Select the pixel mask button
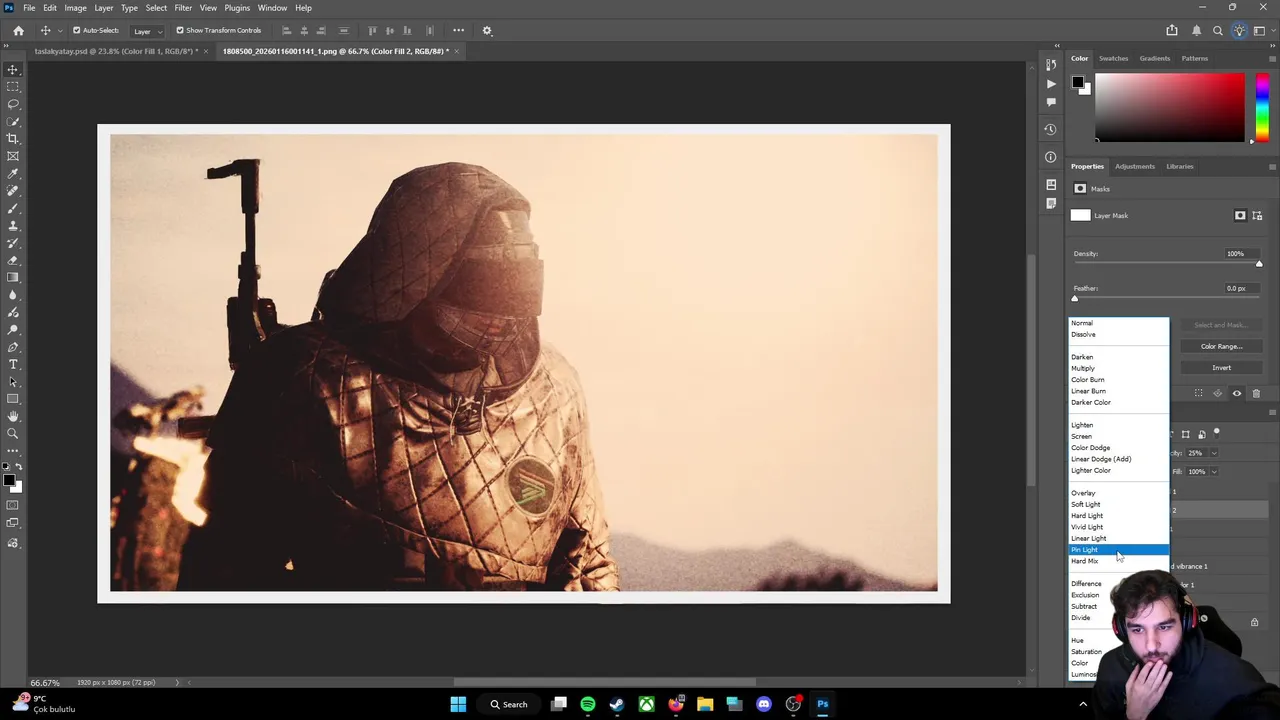Image resolution: width=1280 pixels, height=720 pixels. tap(1240, 215)
